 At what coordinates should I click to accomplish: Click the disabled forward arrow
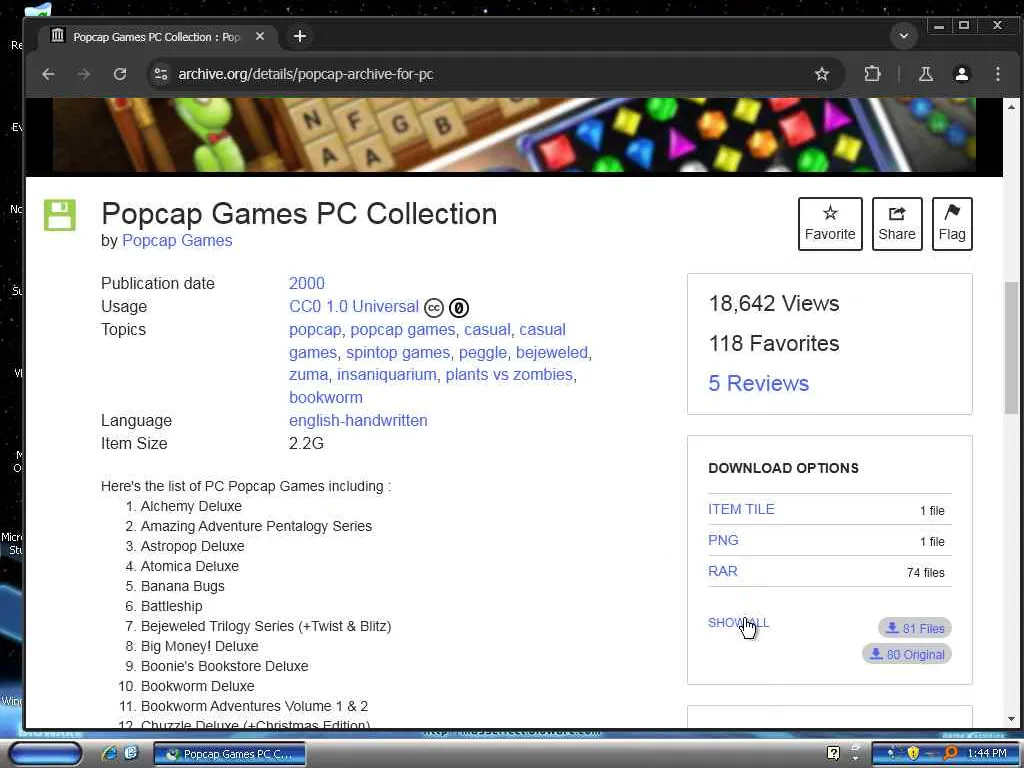click(x=84, y=74)
